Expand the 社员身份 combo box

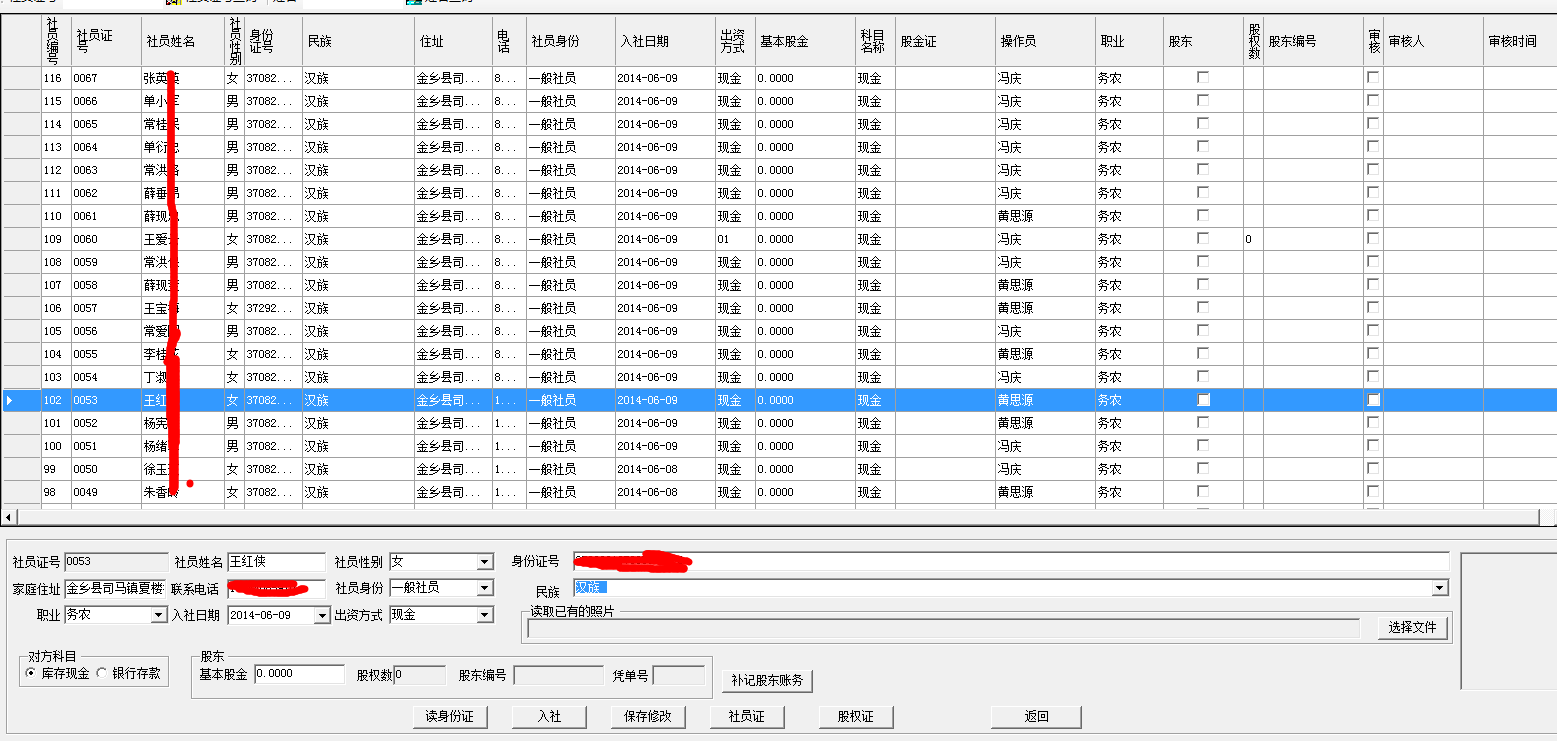(x=485, y=588)
